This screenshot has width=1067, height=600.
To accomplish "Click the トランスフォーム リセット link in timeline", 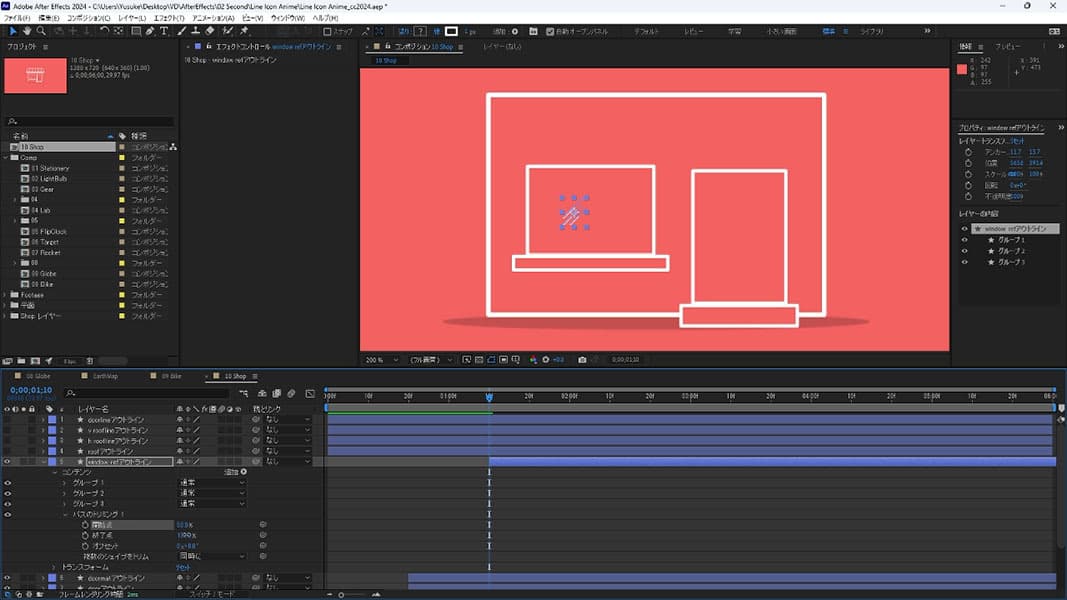I will click(183, 567).
